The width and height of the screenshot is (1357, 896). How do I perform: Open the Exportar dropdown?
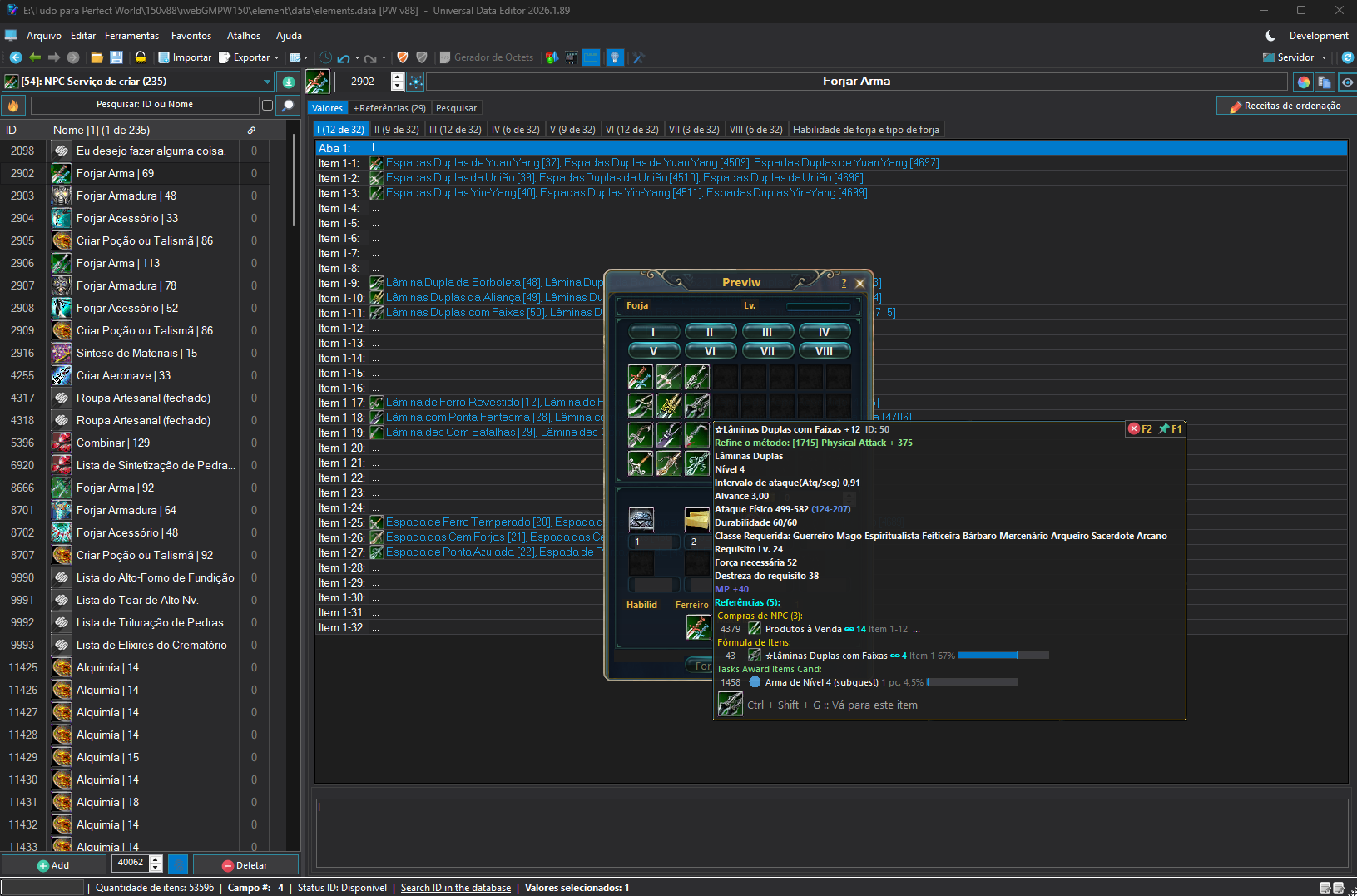[276, 58]
